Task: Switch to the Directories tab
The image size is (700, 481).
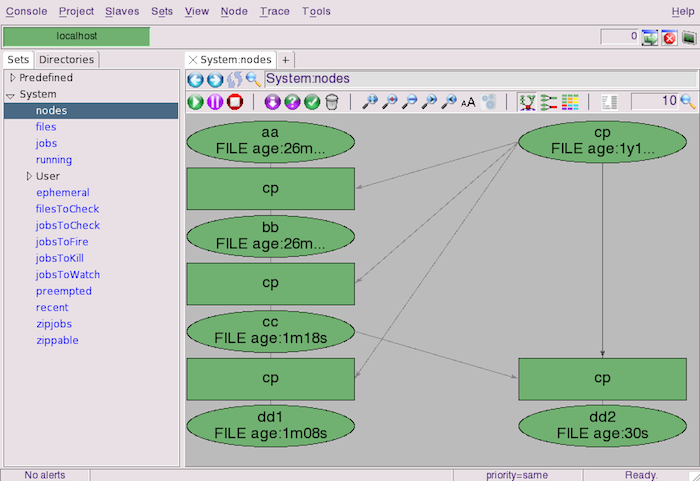Action: 66,60
